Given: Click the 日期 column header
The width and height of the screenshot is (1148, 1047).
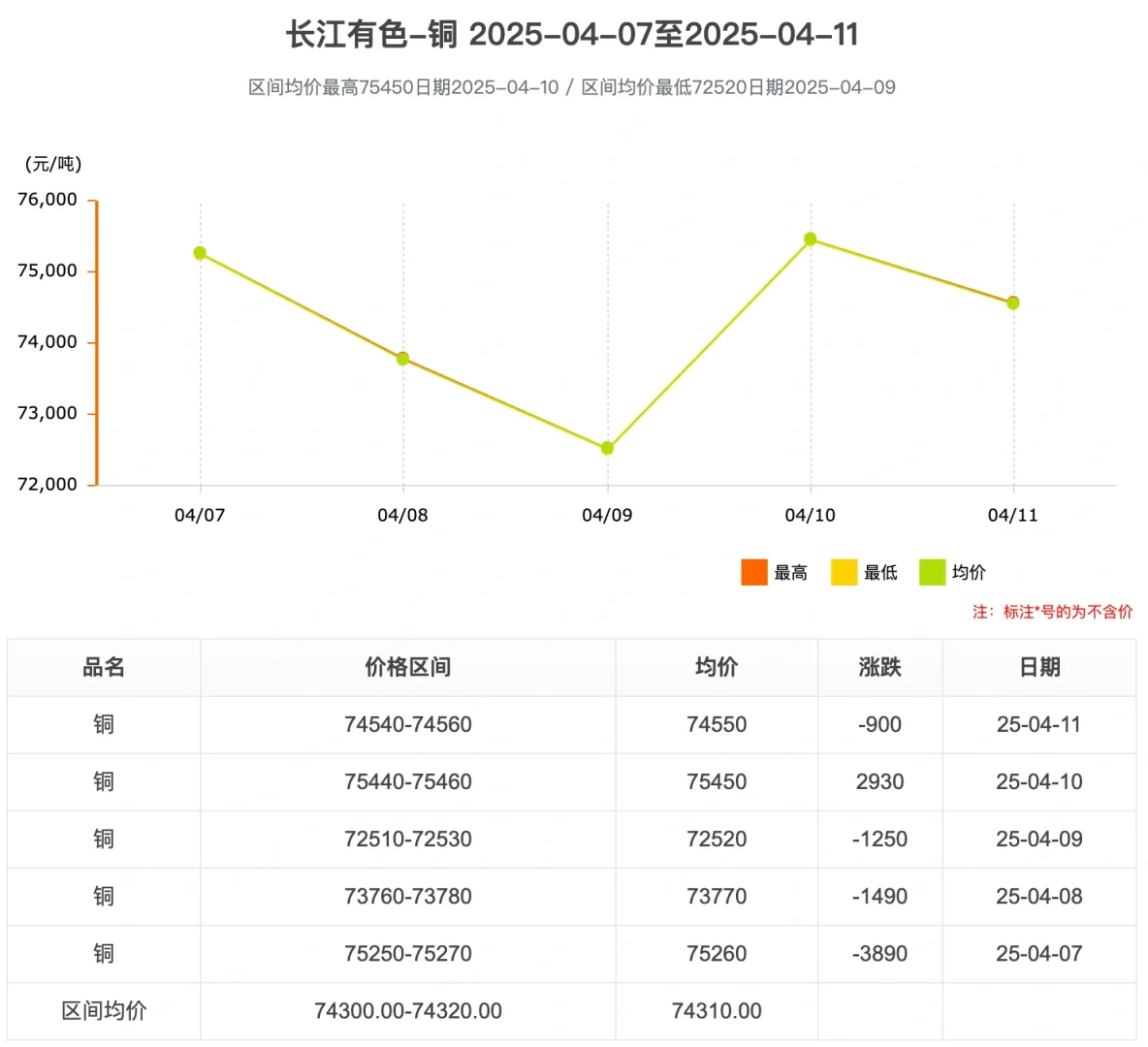Looking at the screenshot, I should [x=1038, y=667].
